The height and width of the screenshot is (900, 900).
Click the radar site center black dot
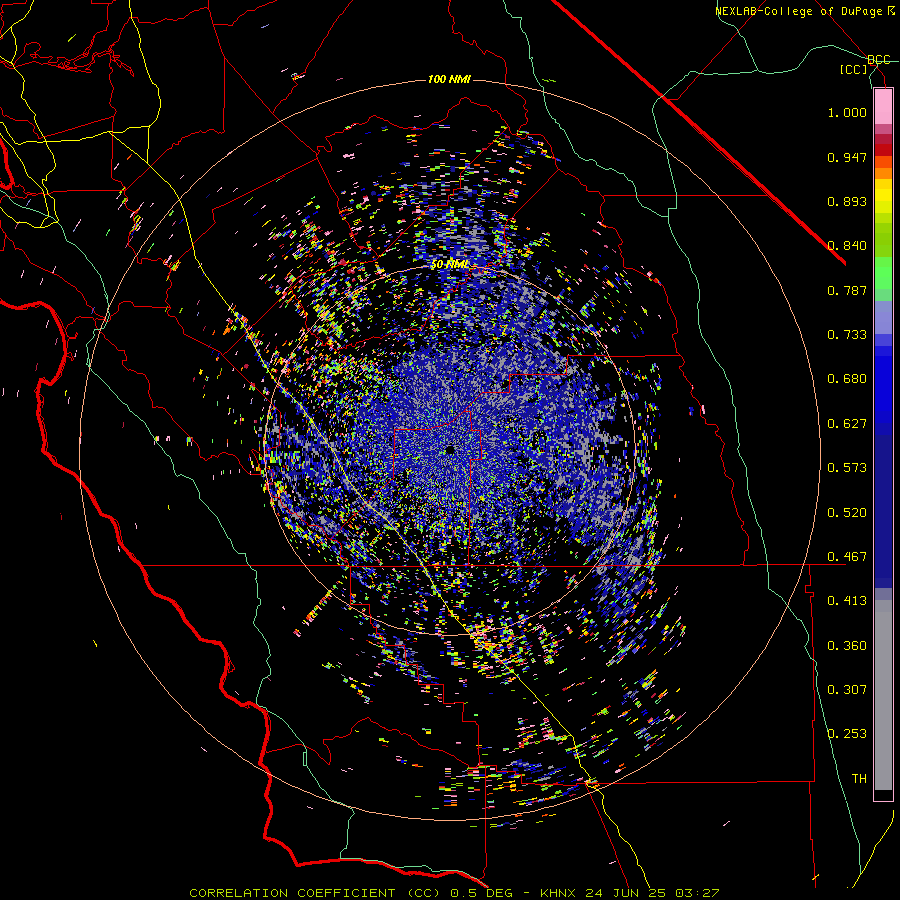pos(450,451)
